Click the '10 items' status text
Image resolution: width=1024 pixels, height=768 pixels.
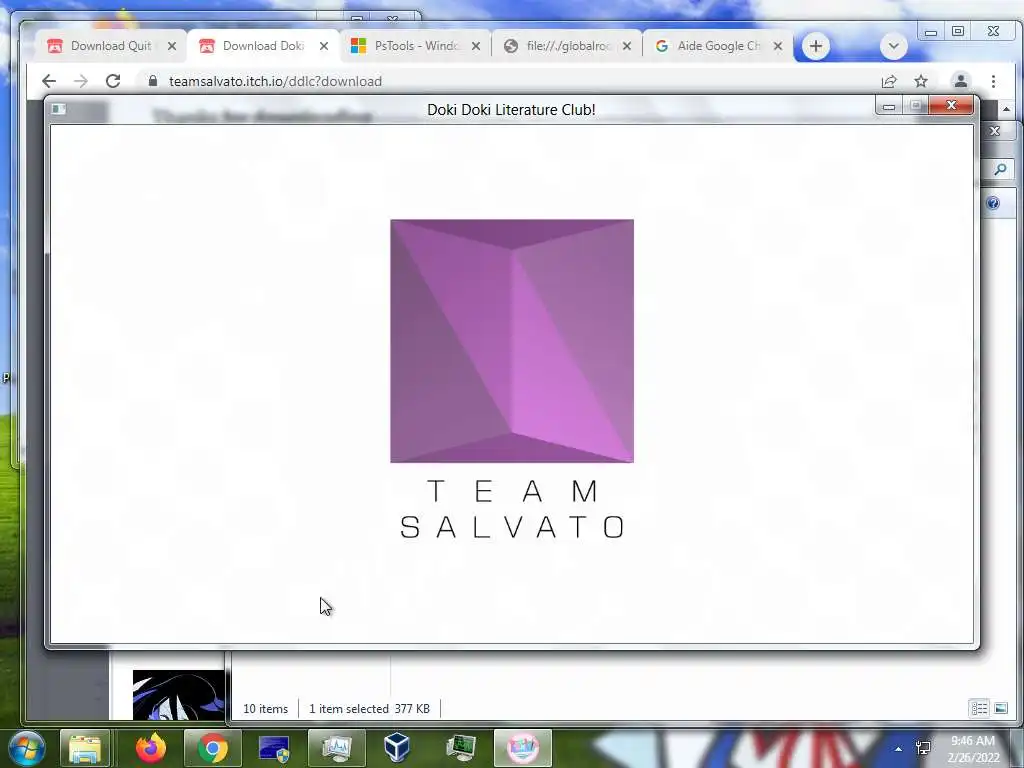click(265, 709)
